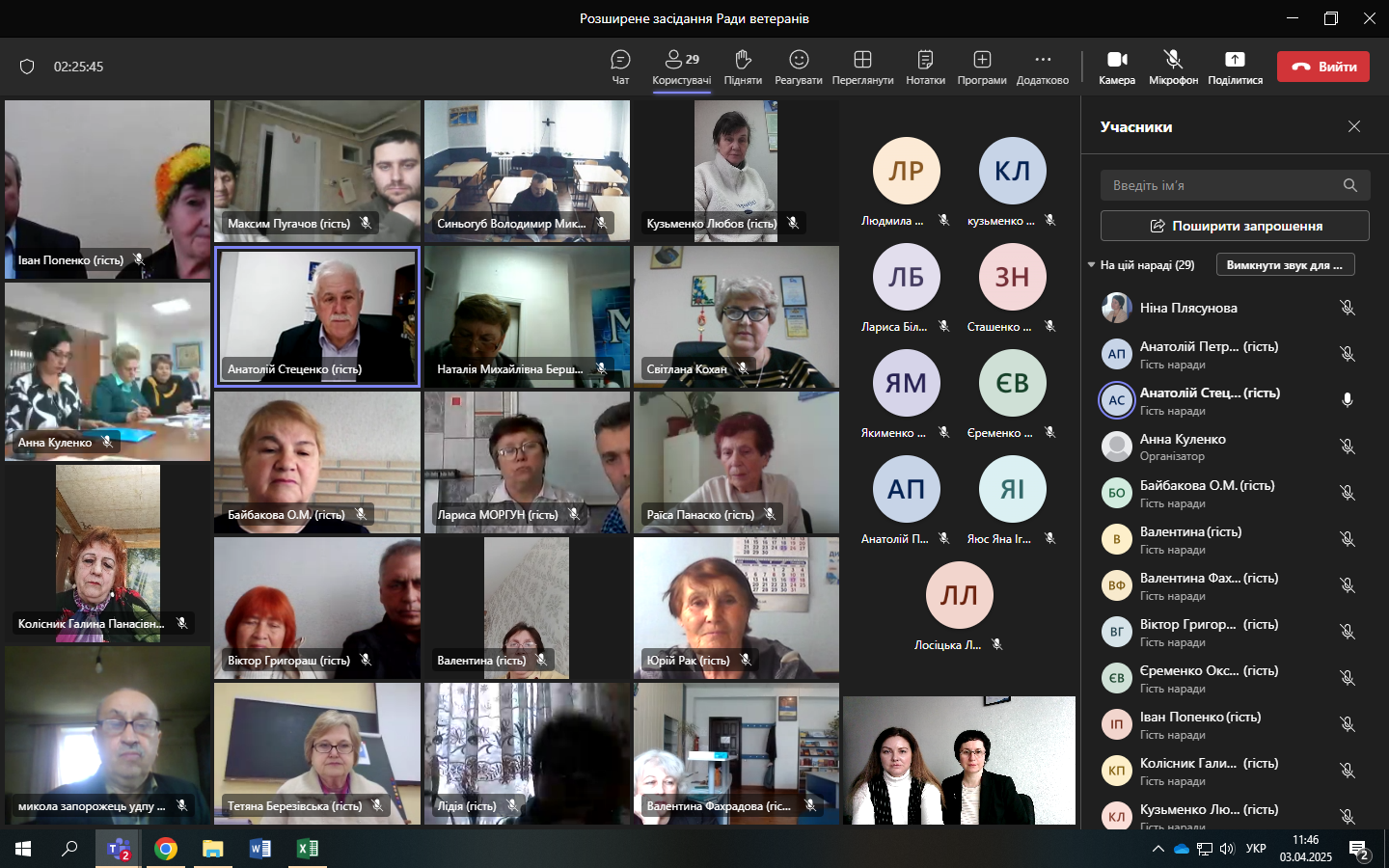Open the Переглянути view options

pos(862,66)
